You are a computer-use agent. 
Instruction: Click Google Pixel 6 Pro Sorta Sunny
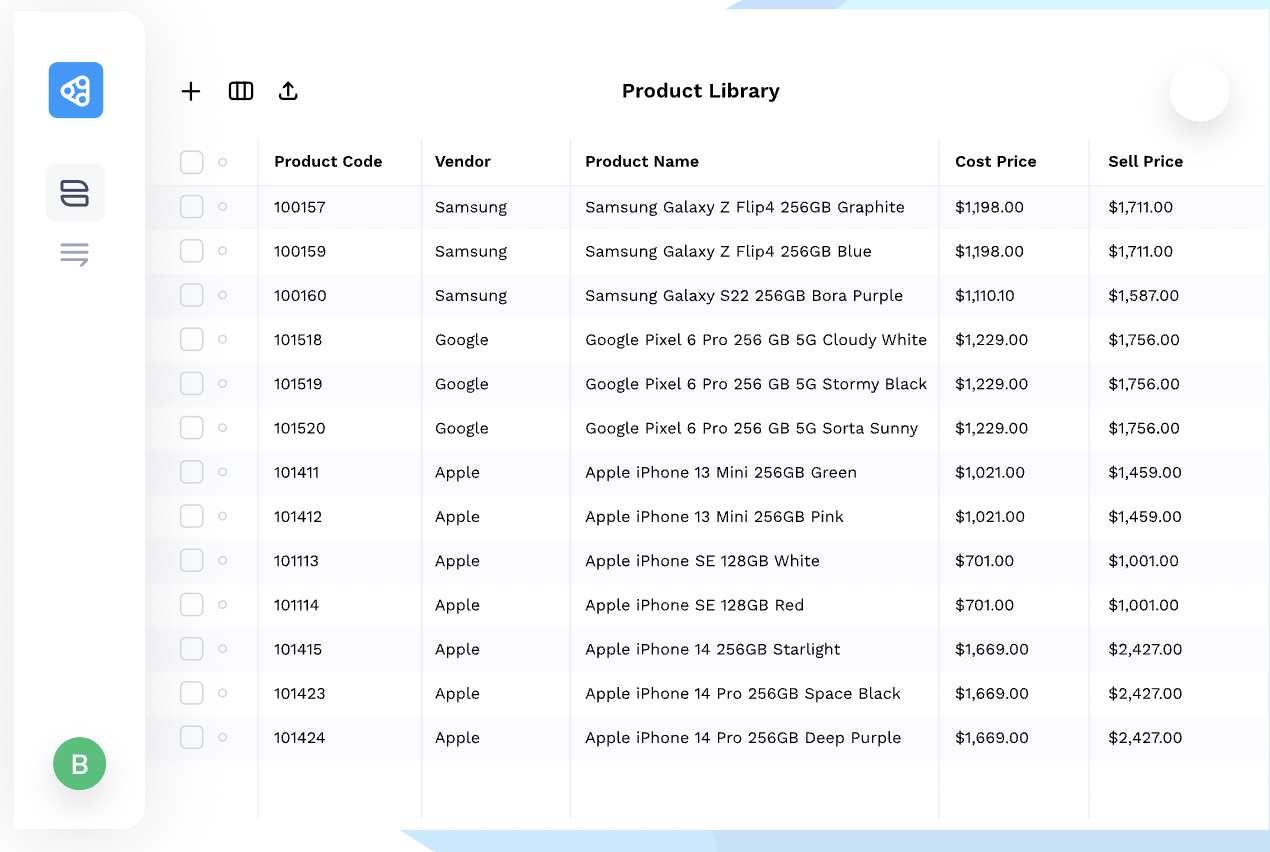pyautogui.click(x=752, y=428)
